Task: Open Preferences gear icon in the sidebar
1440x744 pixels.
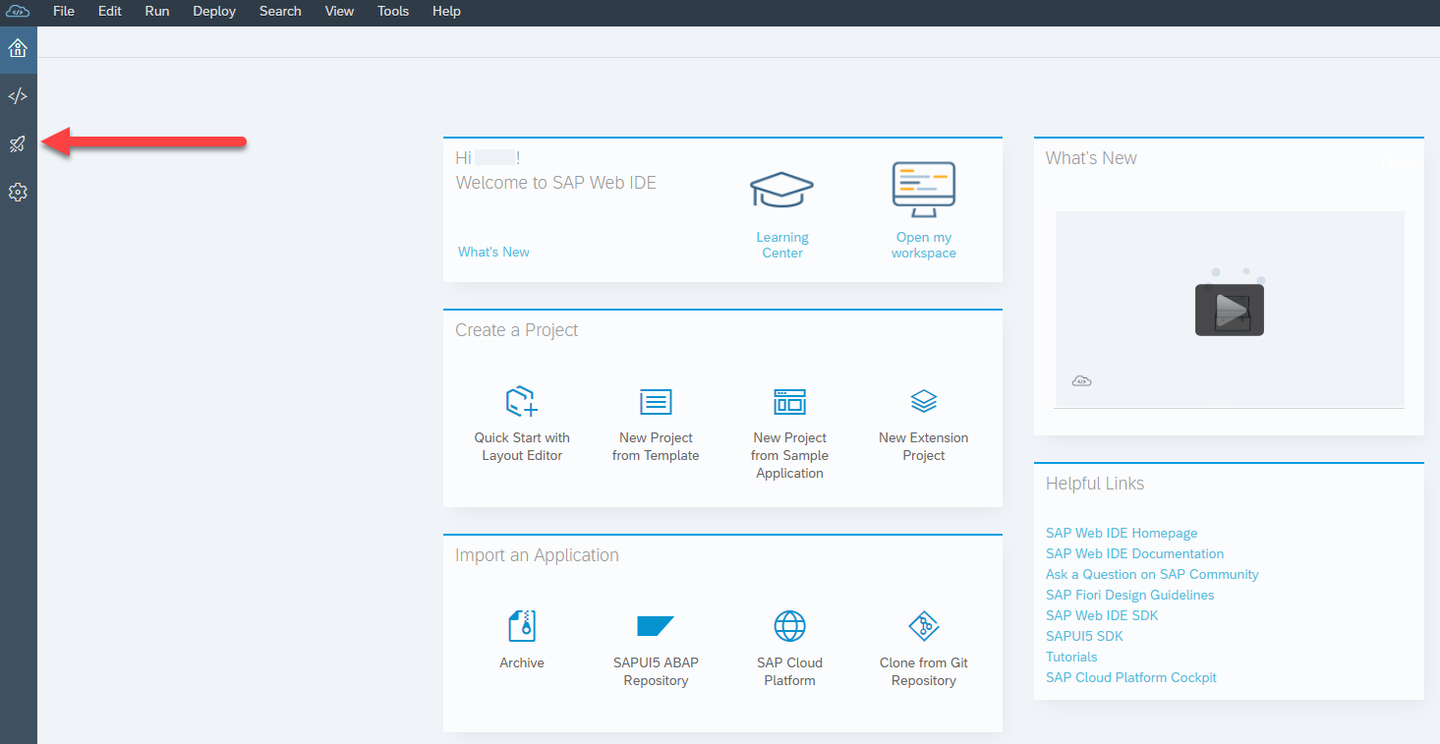Action: [x=18, y=192]
